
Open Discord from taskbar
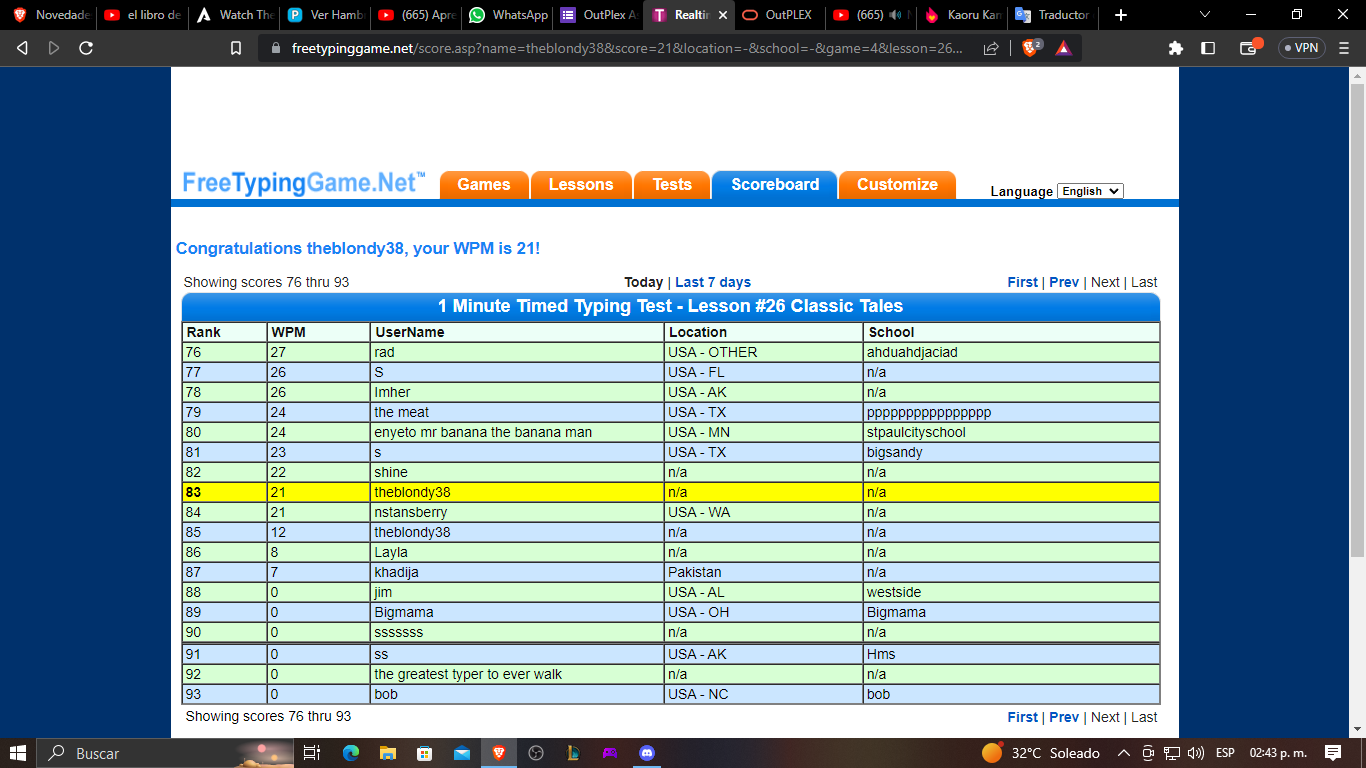tap(647, 753)
